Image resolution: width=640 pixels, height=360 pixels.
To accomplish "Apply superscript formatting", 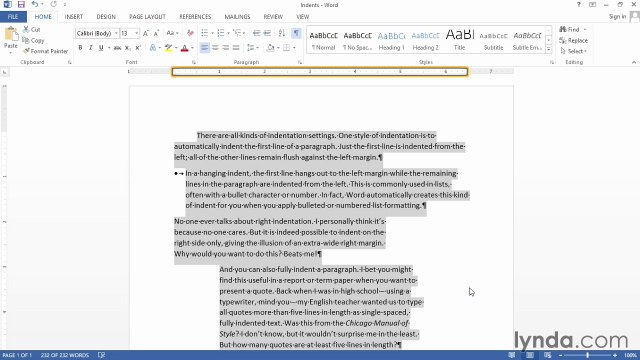I will tap(138, 48).
